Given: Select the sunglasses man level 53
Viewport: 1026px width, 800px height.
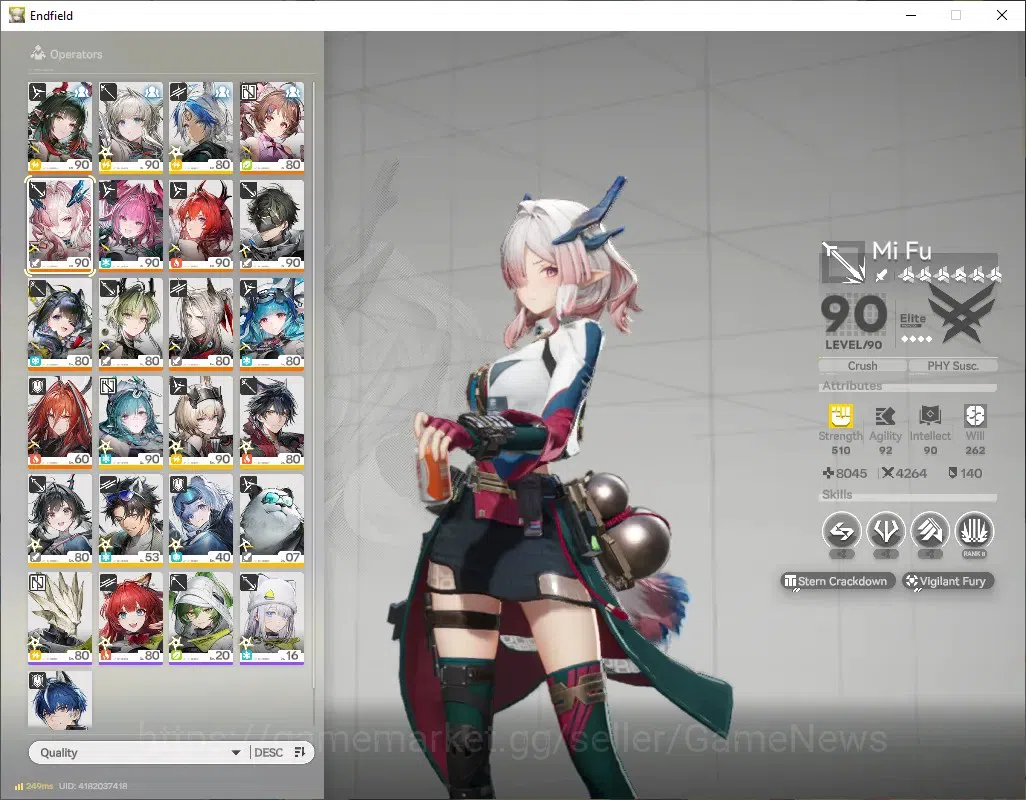Looking at the screenshot, I should pyautogui.click(x=131, y=519).
